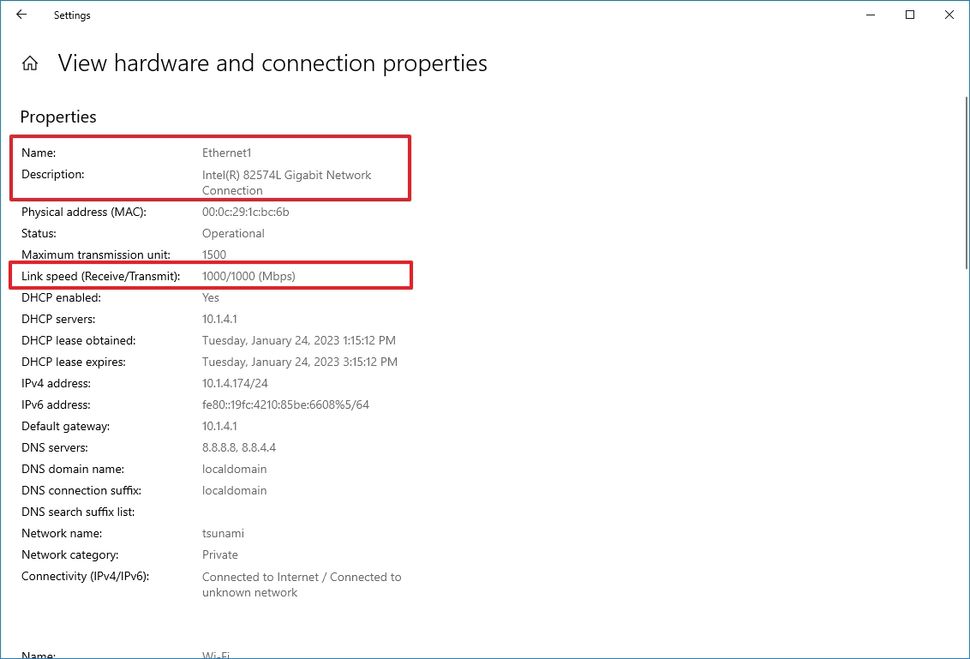This screenshot has height=659, width=970.
Task: Select the network name tsunami
Action: (222, 533)
